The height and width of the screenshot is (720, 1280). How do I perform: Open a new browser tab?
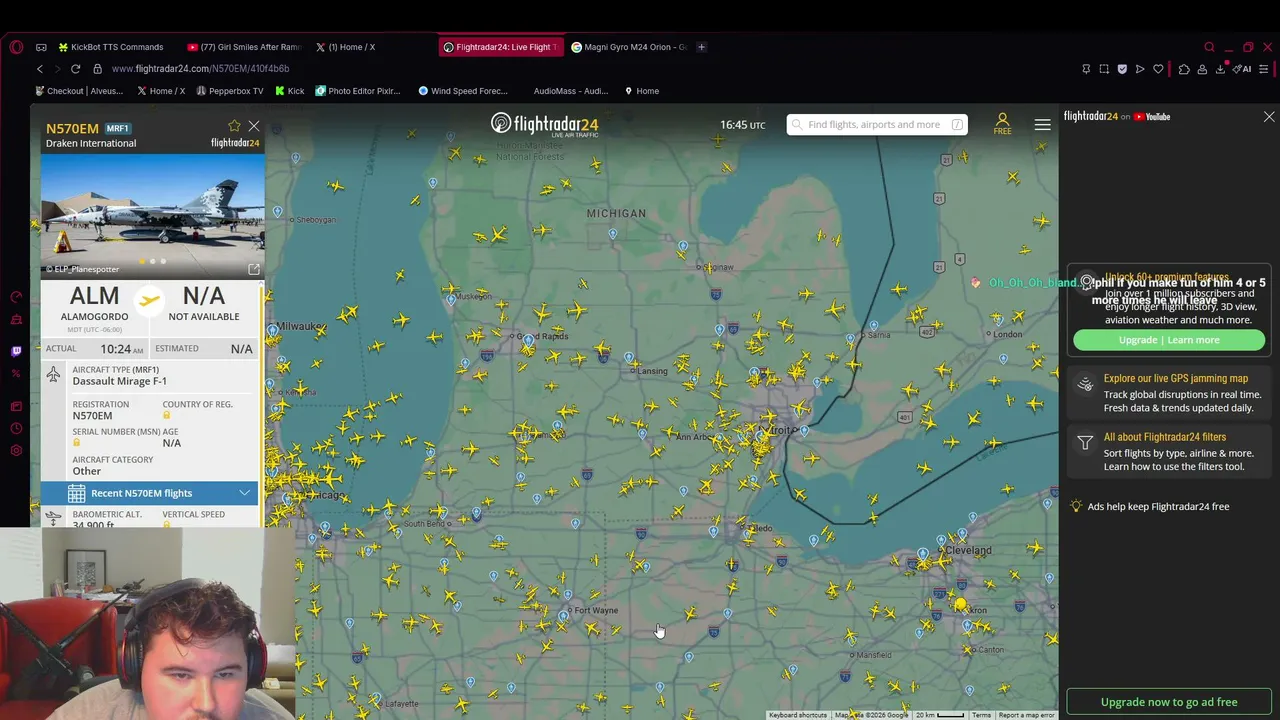[701, 47]
